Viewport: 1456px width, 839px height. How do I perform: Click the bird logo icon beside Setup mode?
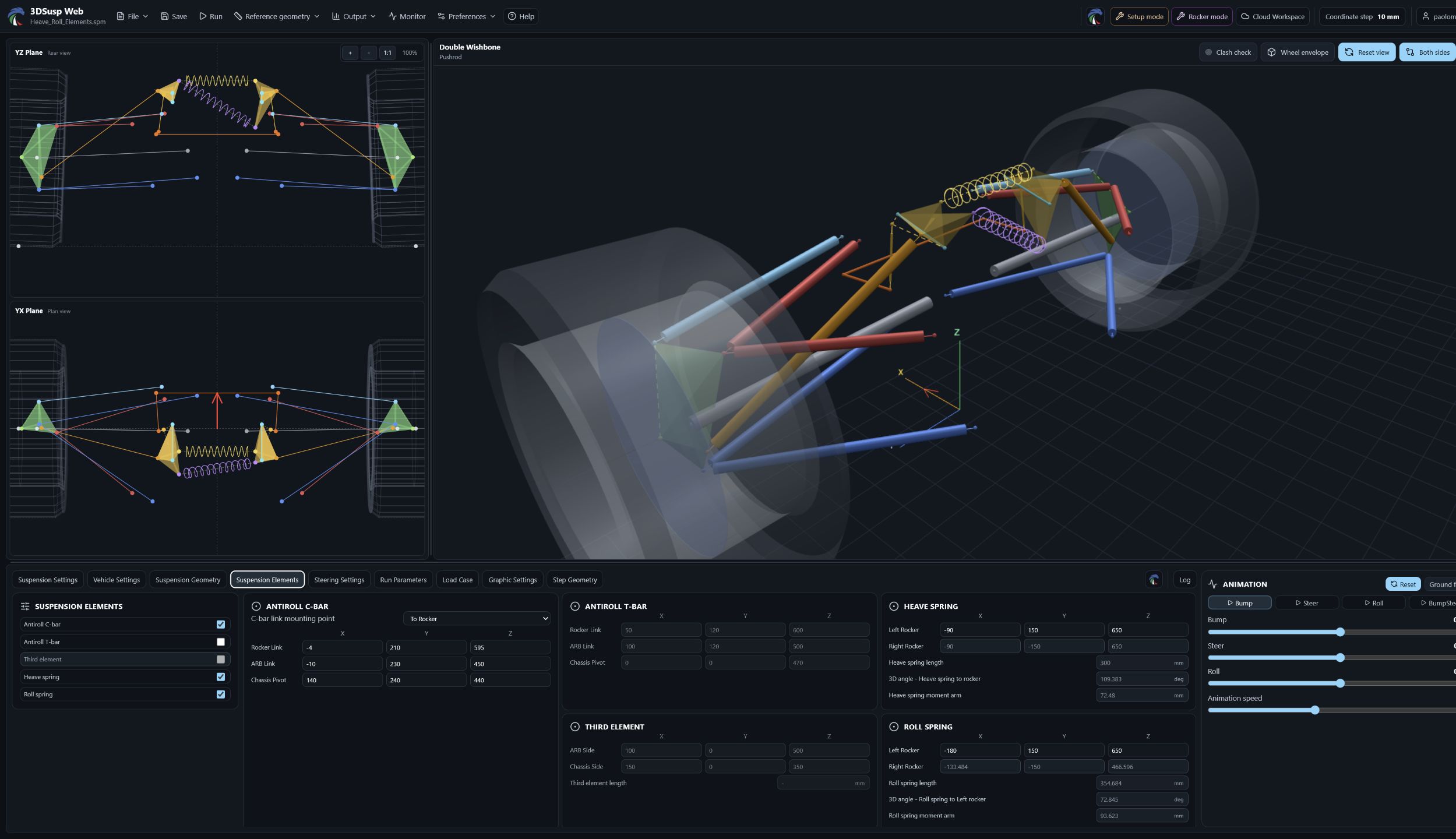(1095, 16)
